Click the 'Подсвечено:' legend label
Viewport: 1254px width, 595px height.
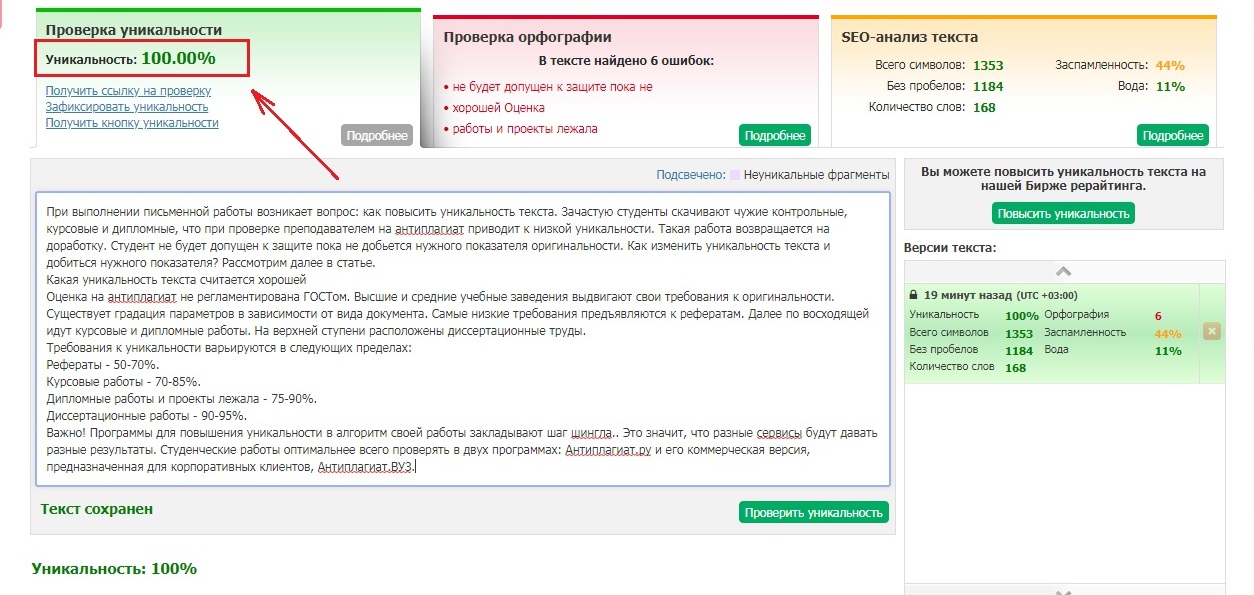(x=691, y=175)
